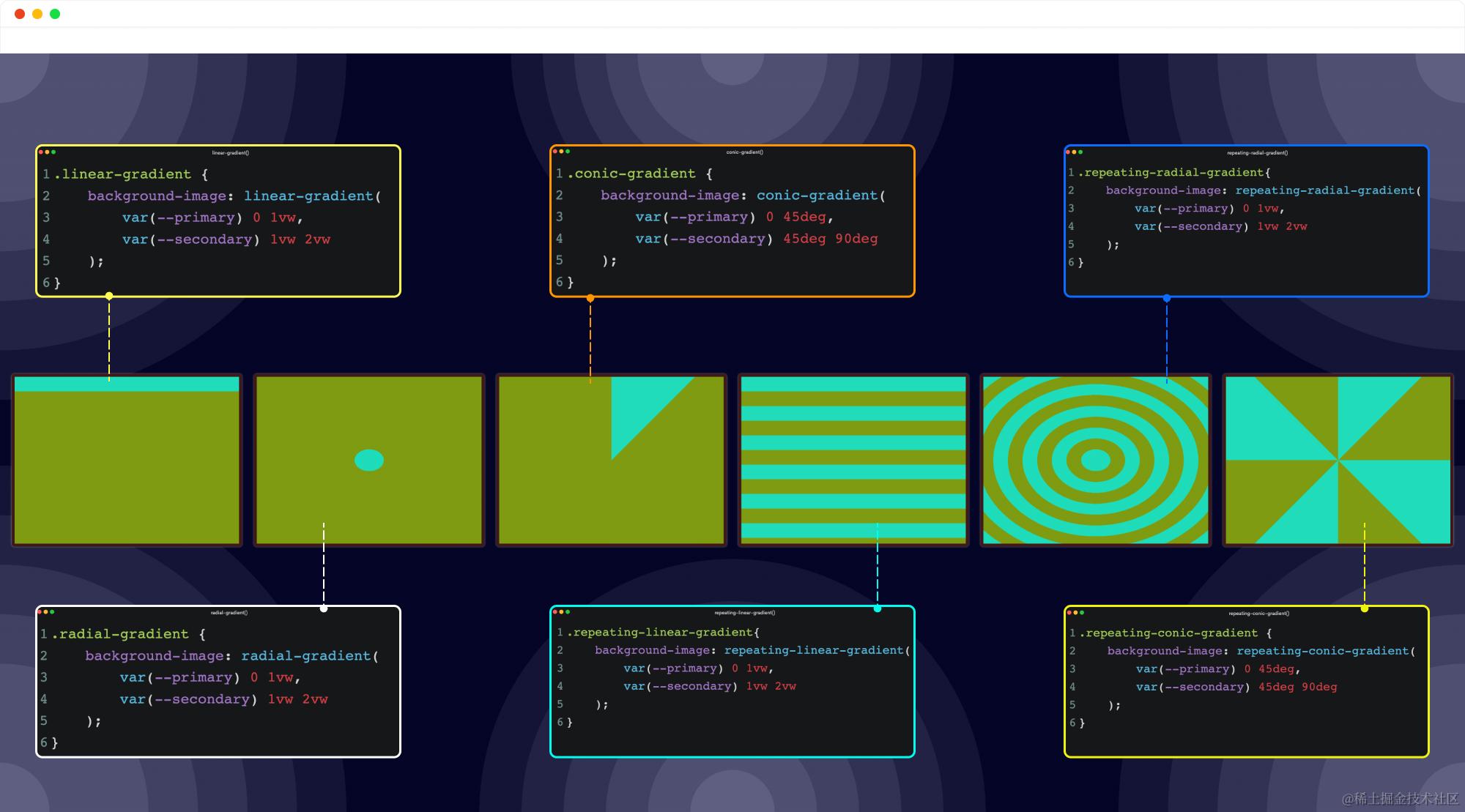Viewport: 1465px width, 812px height.
Task: Click the green dot in browser window header
Action: click(55, 14)
